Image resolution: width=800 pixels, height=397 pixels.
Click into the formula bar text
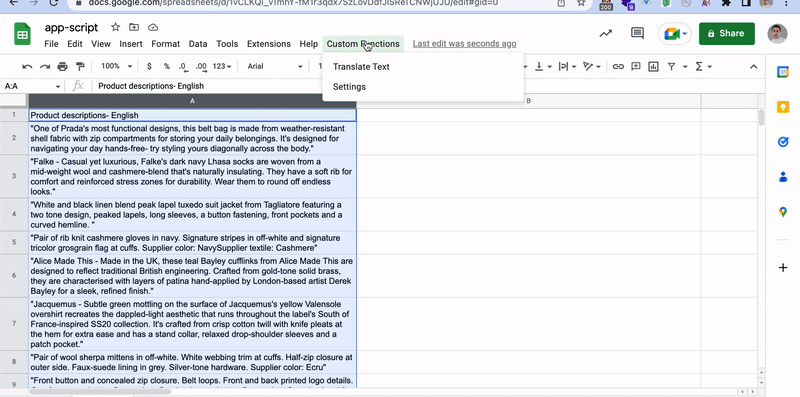point(151,86)
